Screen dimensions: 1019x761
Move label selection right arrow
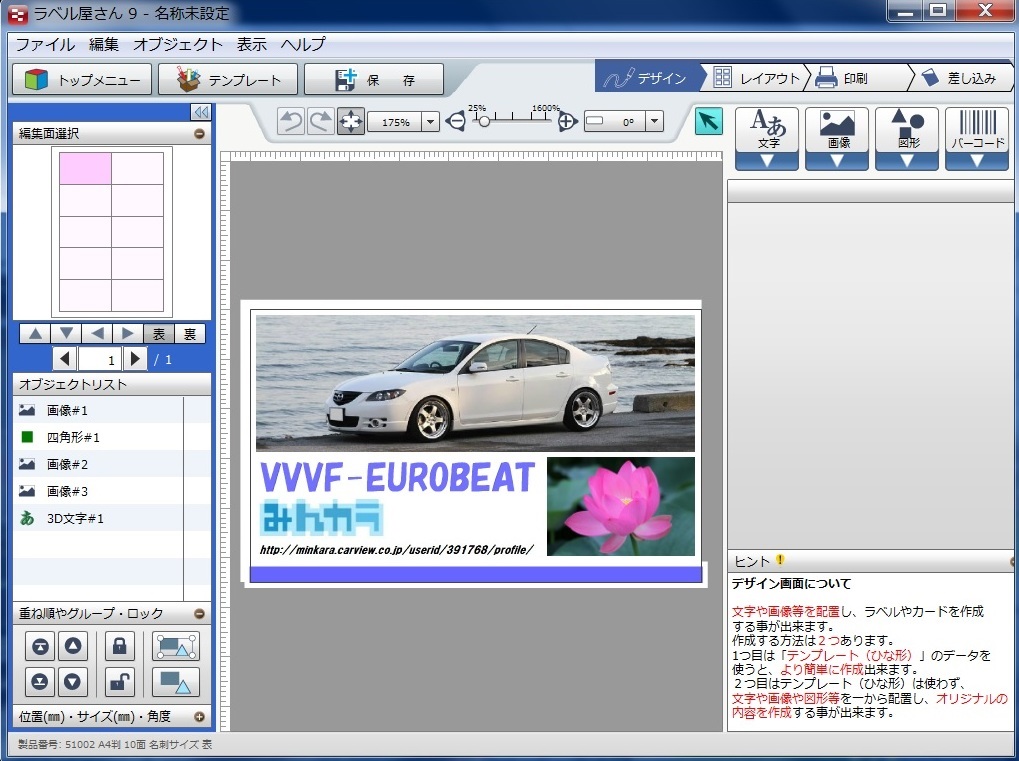(127, 334)
